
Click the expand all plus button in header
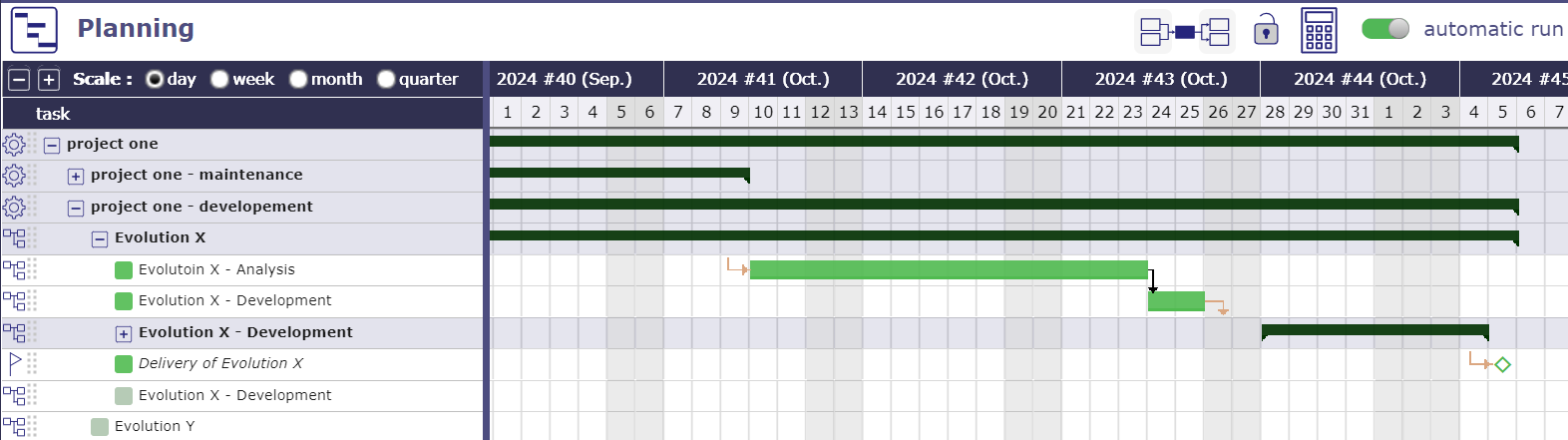(x=49, y=80)
